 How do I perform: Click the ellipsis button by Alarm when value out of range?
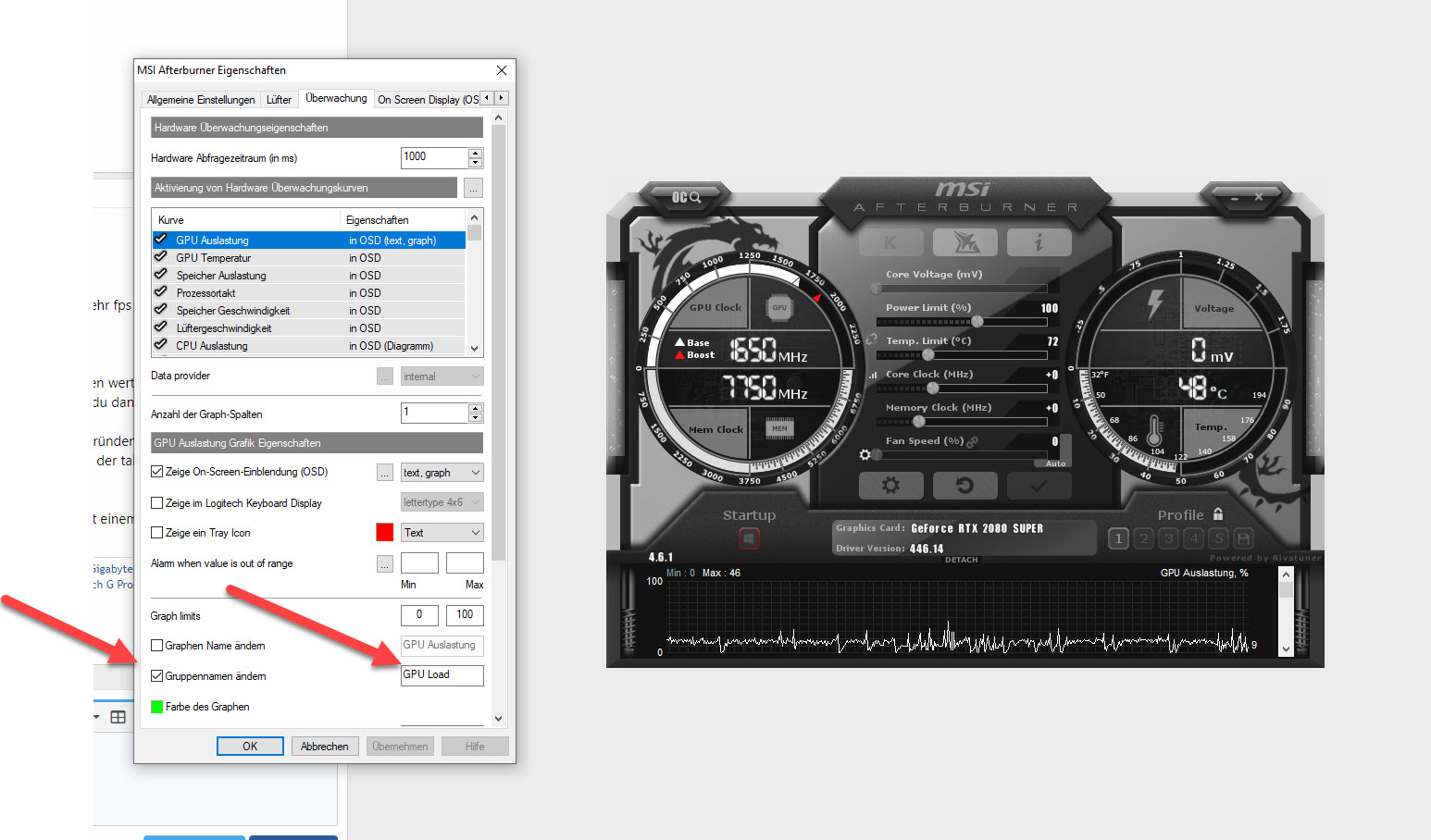(x=385, y=563)
